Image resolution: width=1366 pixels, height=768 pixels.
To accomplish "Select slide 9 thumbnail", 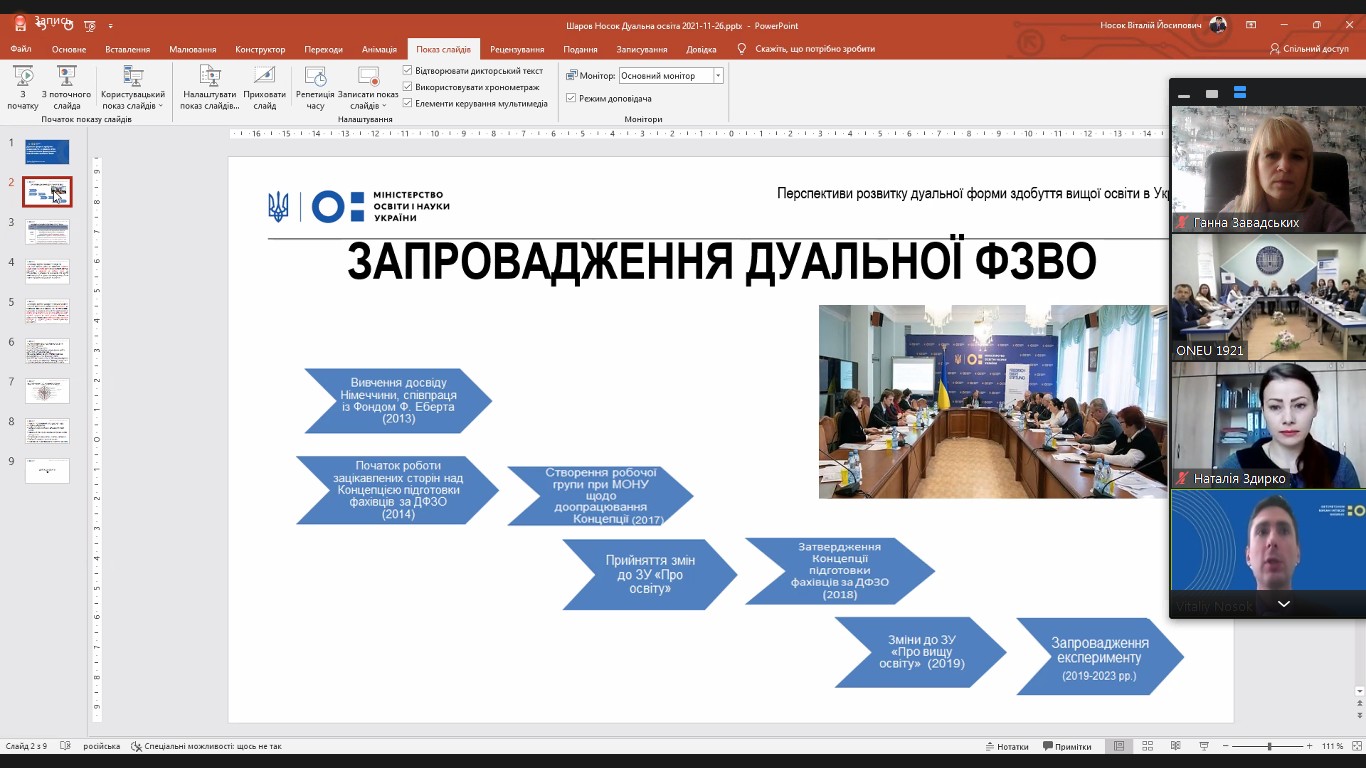I will (47, 471).
